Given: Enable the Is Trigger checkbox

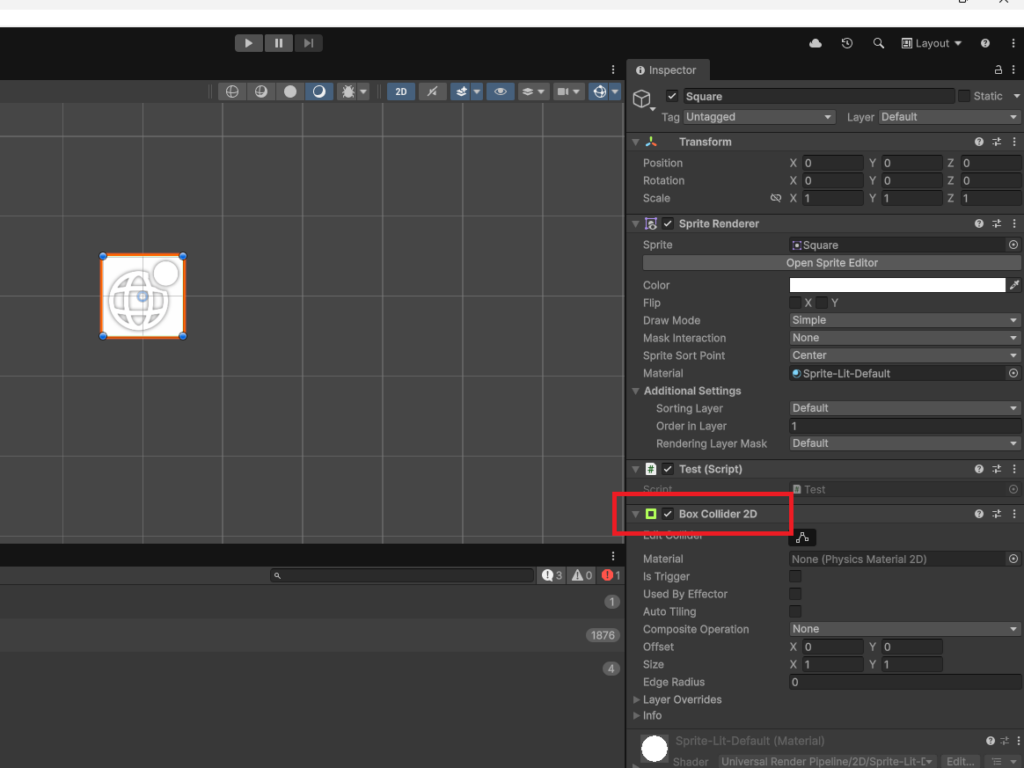Looking at the screenshot, I should pyautogui.click(x=795, y=576).
